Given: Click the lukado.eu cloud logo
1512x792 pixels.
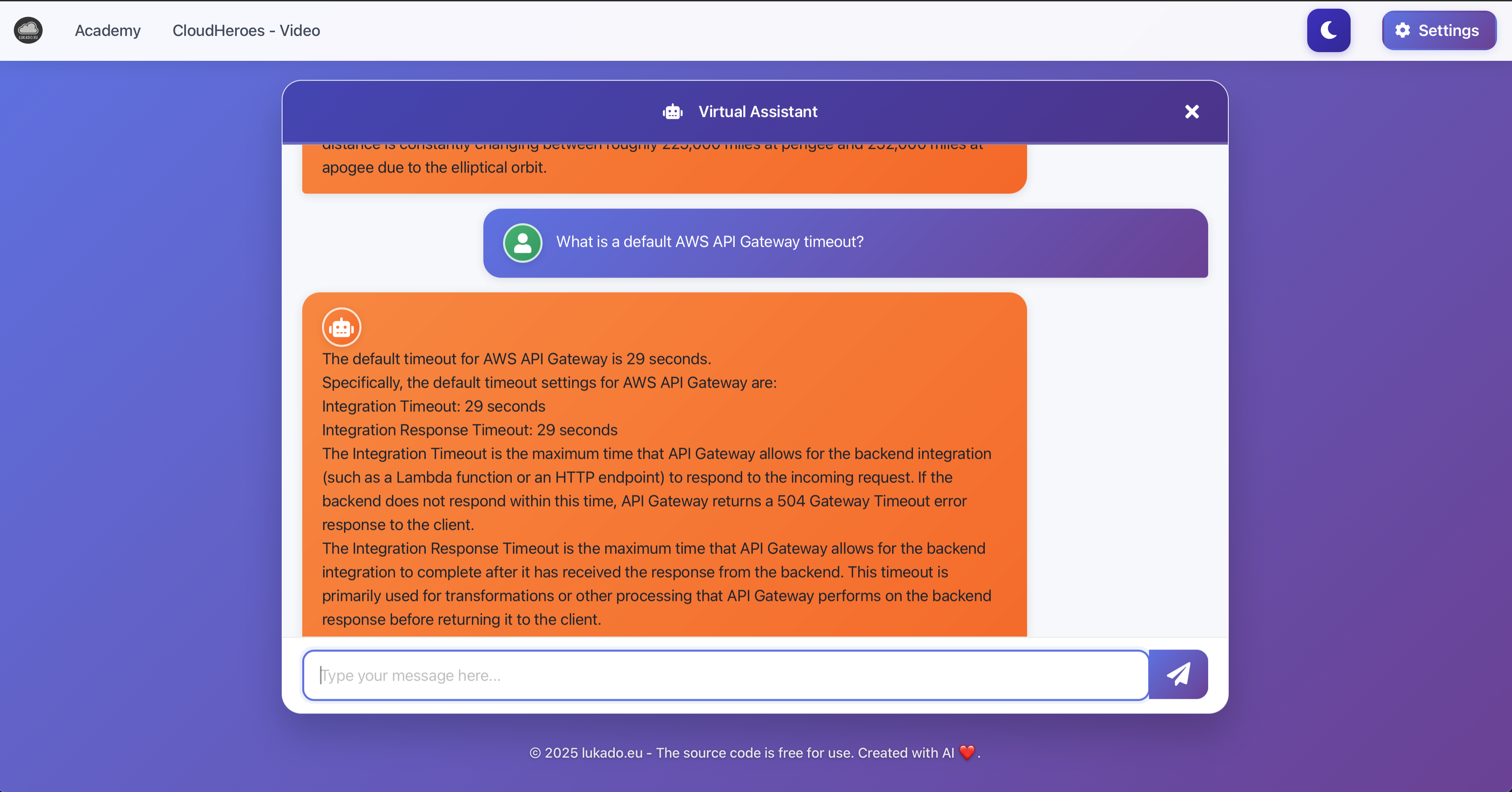Looking at the screenshot, I should pyautogui.click(x=28, y=30).
